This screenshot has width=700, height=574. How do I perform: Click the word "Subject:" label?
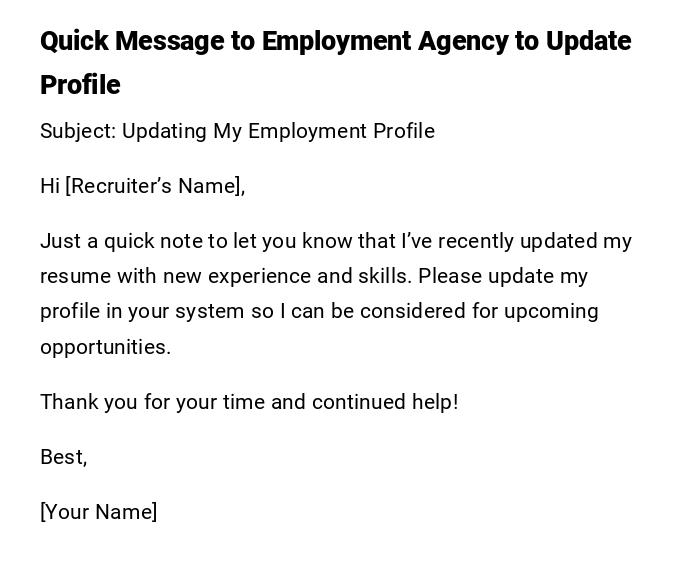click(78, 131)
